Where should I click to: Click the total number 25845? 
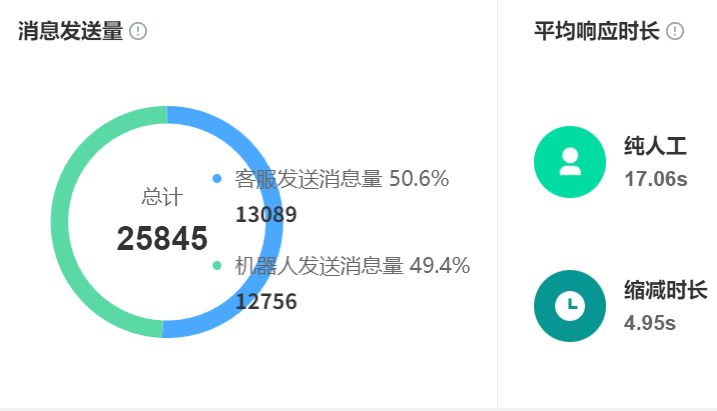pyautogui.click(x=162, y=239)
